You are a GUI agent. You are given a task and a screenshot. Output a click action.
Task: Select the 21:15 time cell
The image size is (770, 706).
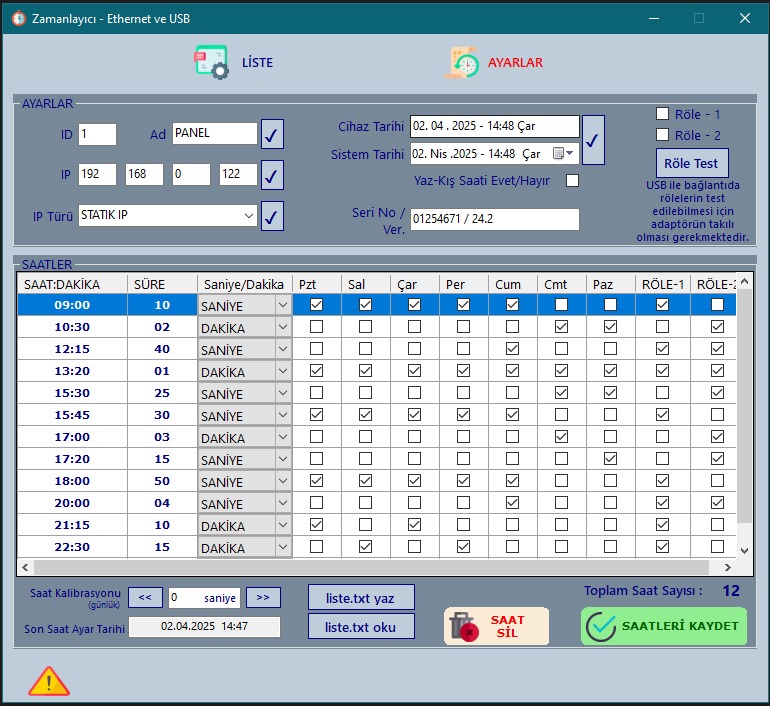click(x=72, y=525)
